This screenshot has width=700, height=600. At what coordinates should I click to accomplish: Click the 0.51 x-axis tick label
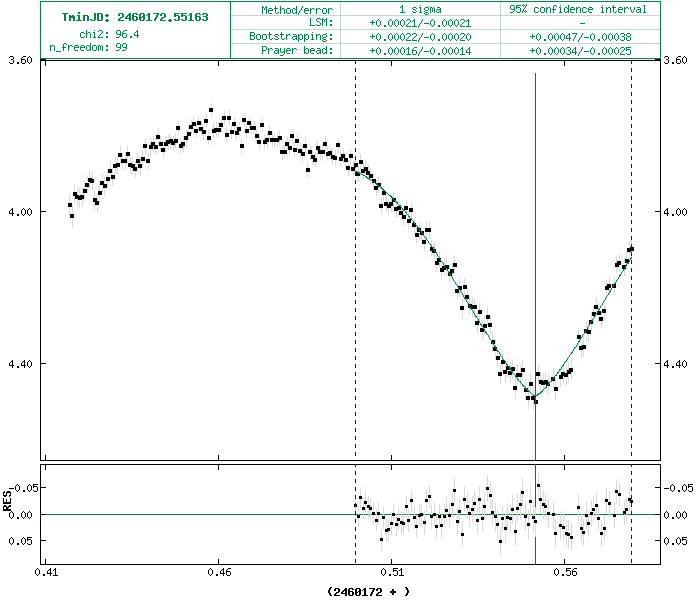(391, 574)
